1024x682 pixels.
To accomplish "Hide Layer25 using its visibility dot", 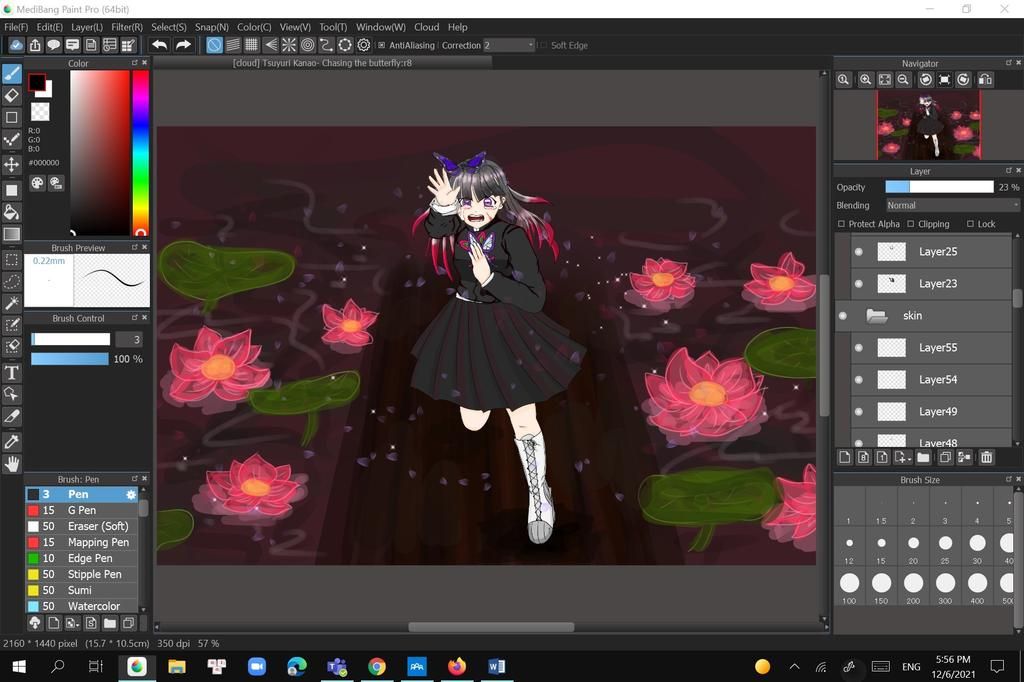I will tap(859, 252).
